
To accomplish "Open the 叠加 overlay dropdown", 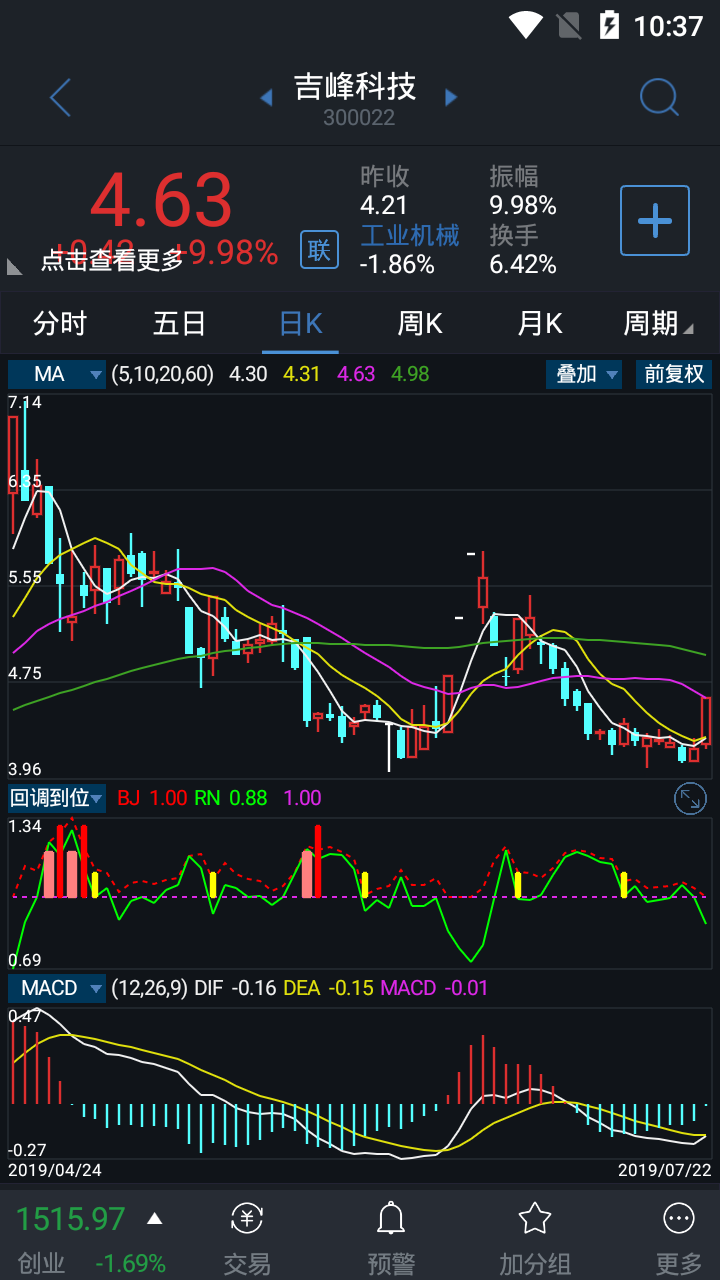I will [x=584, y=374].
